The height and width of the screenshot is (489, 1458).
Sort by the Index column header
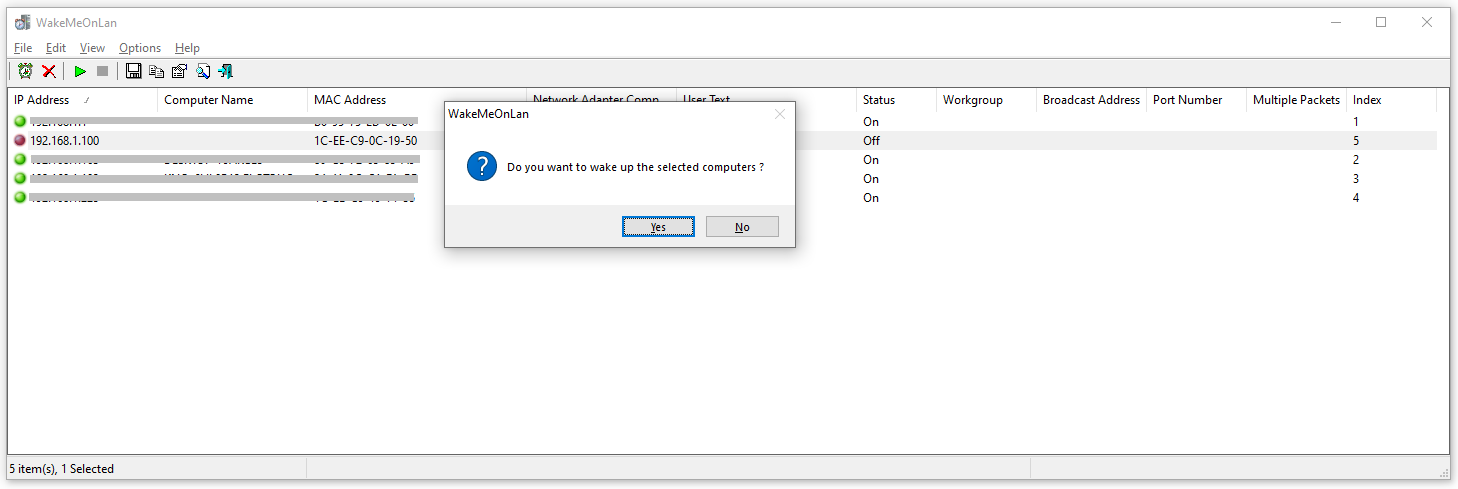[1391, 100]
